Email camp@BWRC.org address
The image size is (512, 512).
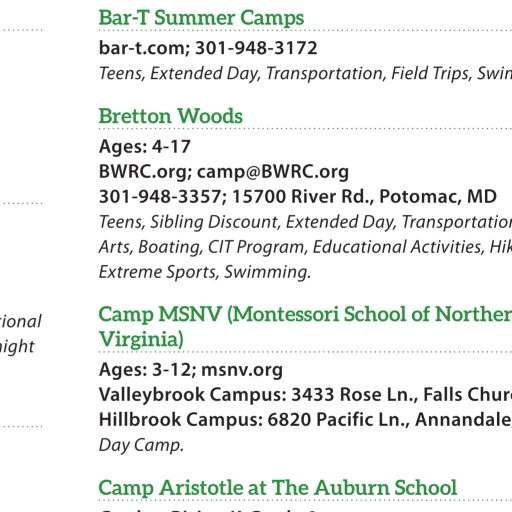[x=273, y=172]
